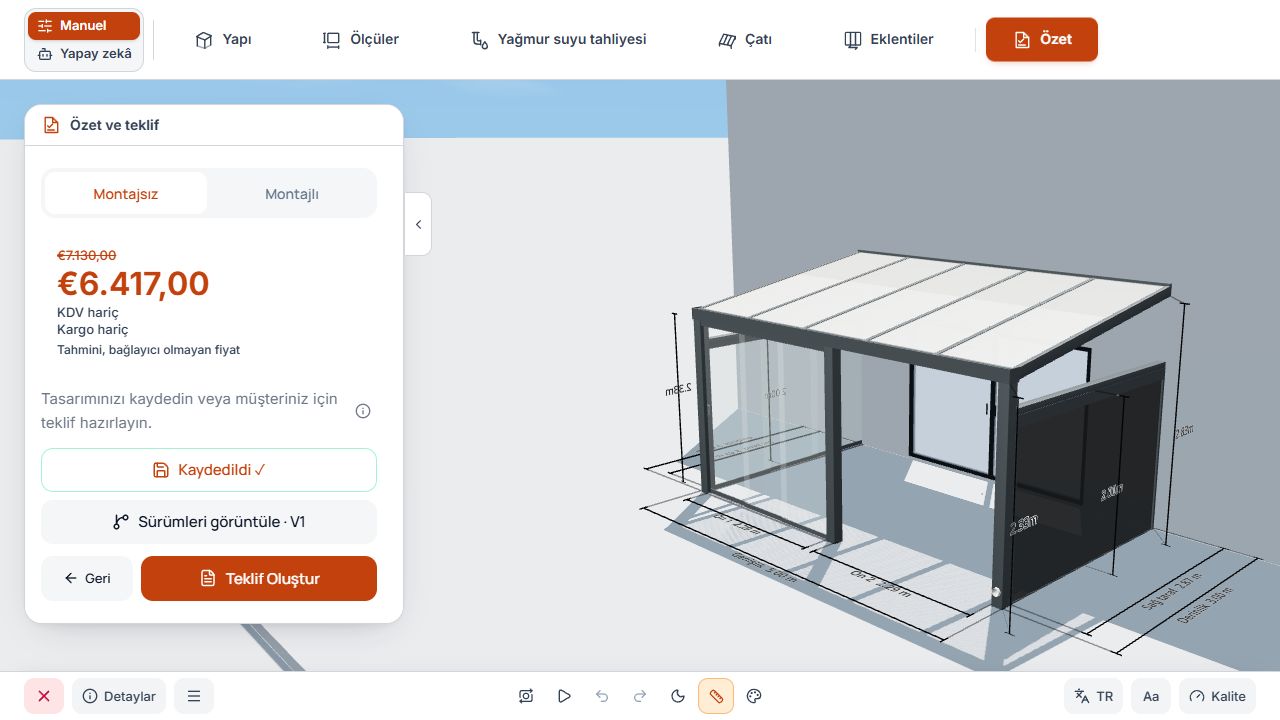Click the Teklif Oluştur button
Image resolution: width=1280 pixels, height=720 pixels.
(259, 578)
